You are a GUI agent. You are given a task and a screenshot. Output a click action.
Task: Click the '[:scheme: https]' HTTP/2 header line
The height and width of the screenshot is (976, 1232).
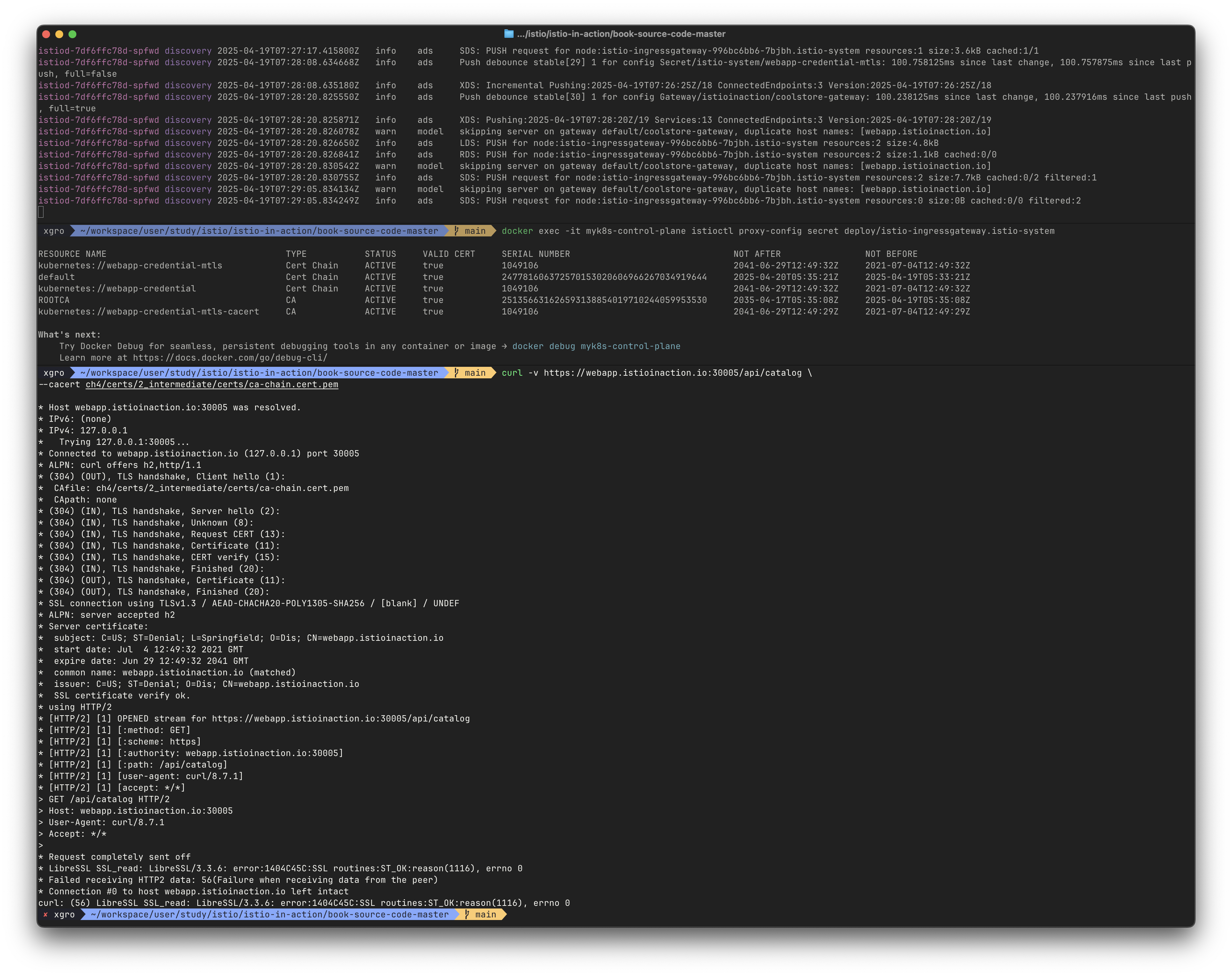[120, 742]
